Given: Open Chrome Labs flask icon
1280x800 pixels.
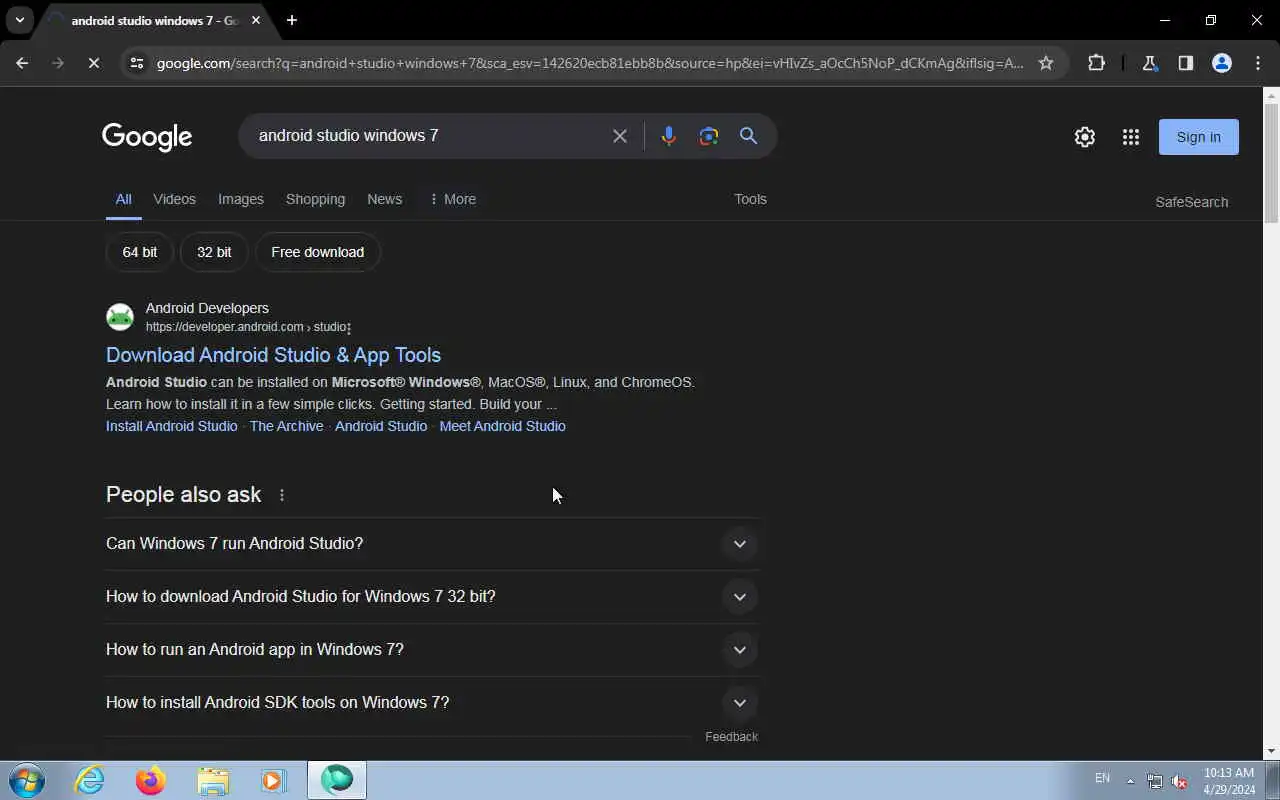Looking at the screenshot, I should pyautogui.click(x=1149, y=63).
